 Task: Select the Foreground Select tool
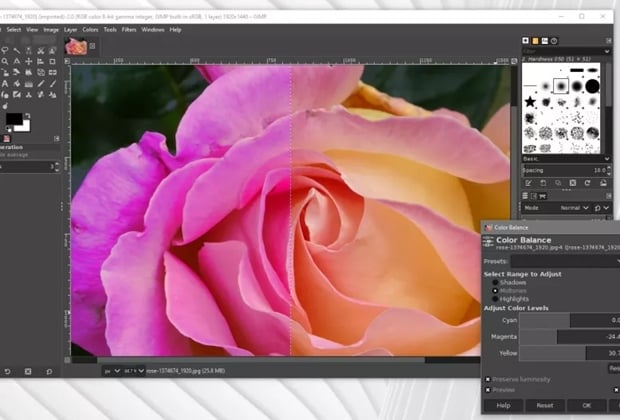52,51
